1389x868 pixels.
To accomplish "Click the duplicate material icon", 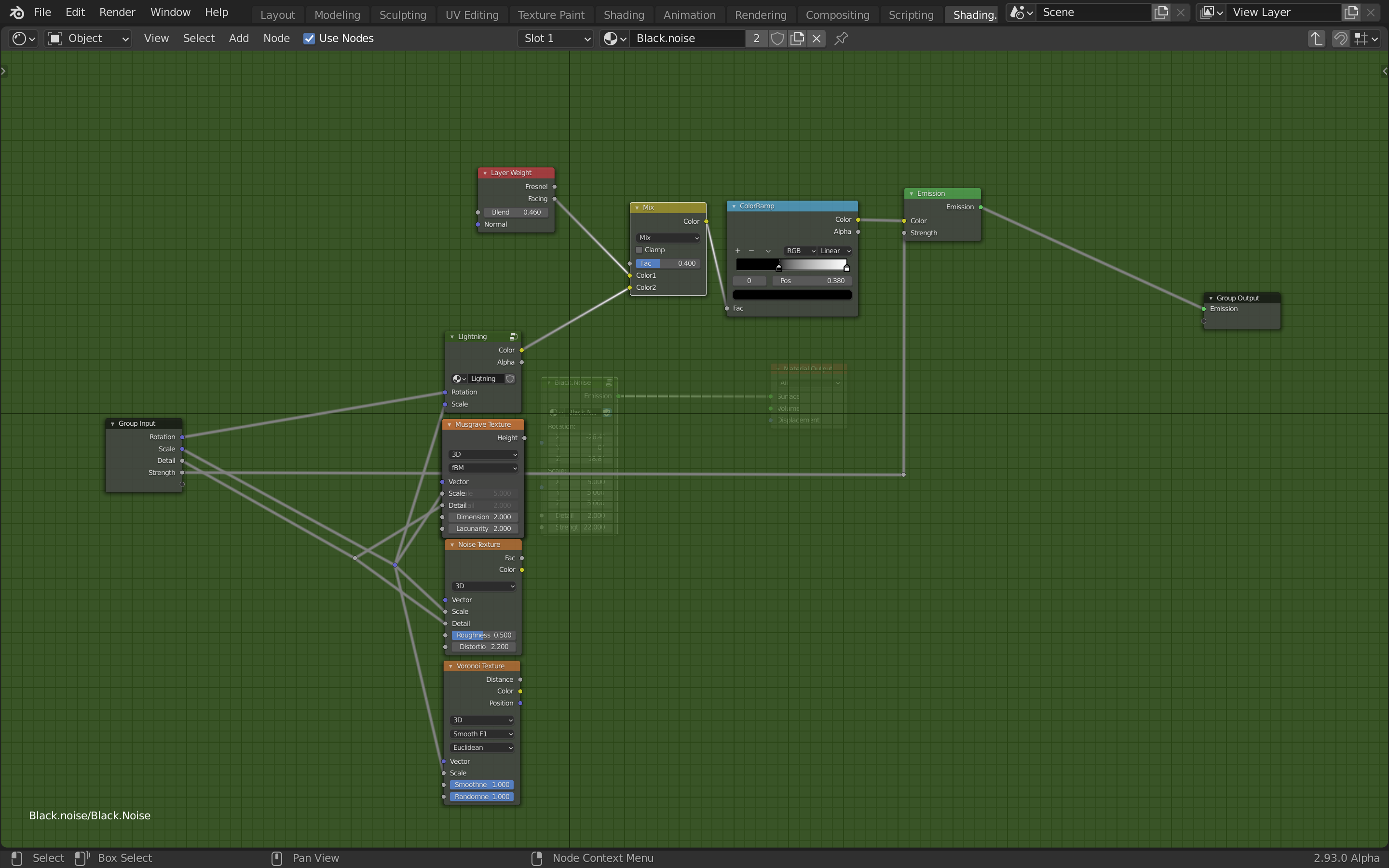I will coord(797,39).
